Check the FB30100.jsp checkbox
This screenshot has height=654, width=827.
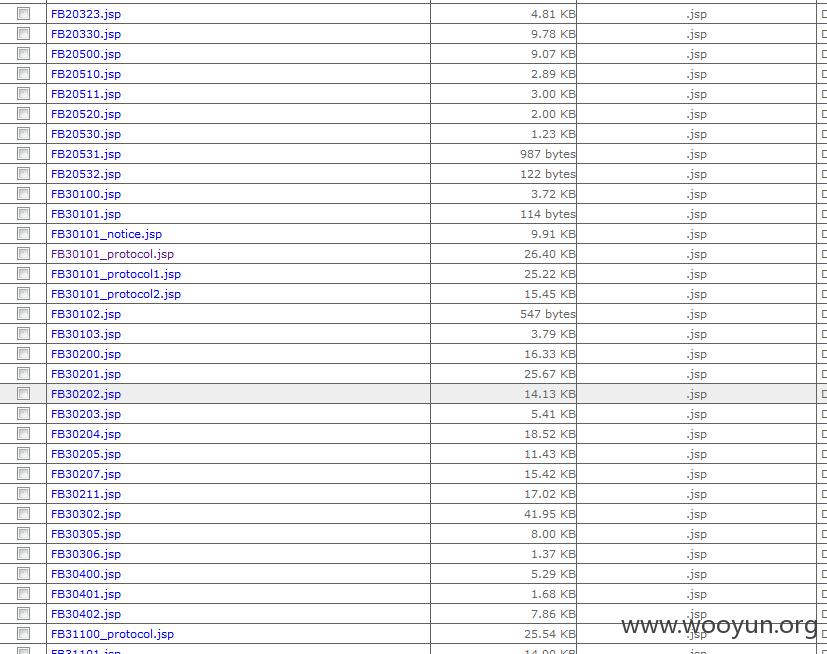coord(23,194)
